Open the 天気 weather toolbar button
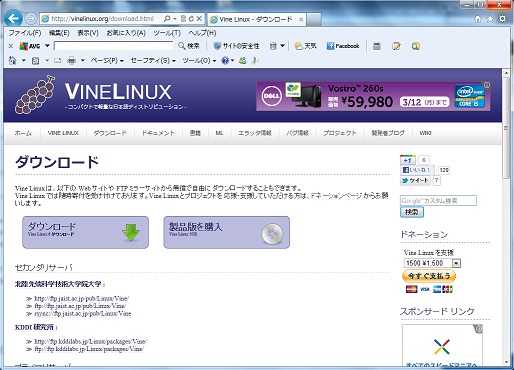 [x=306, y=46]
